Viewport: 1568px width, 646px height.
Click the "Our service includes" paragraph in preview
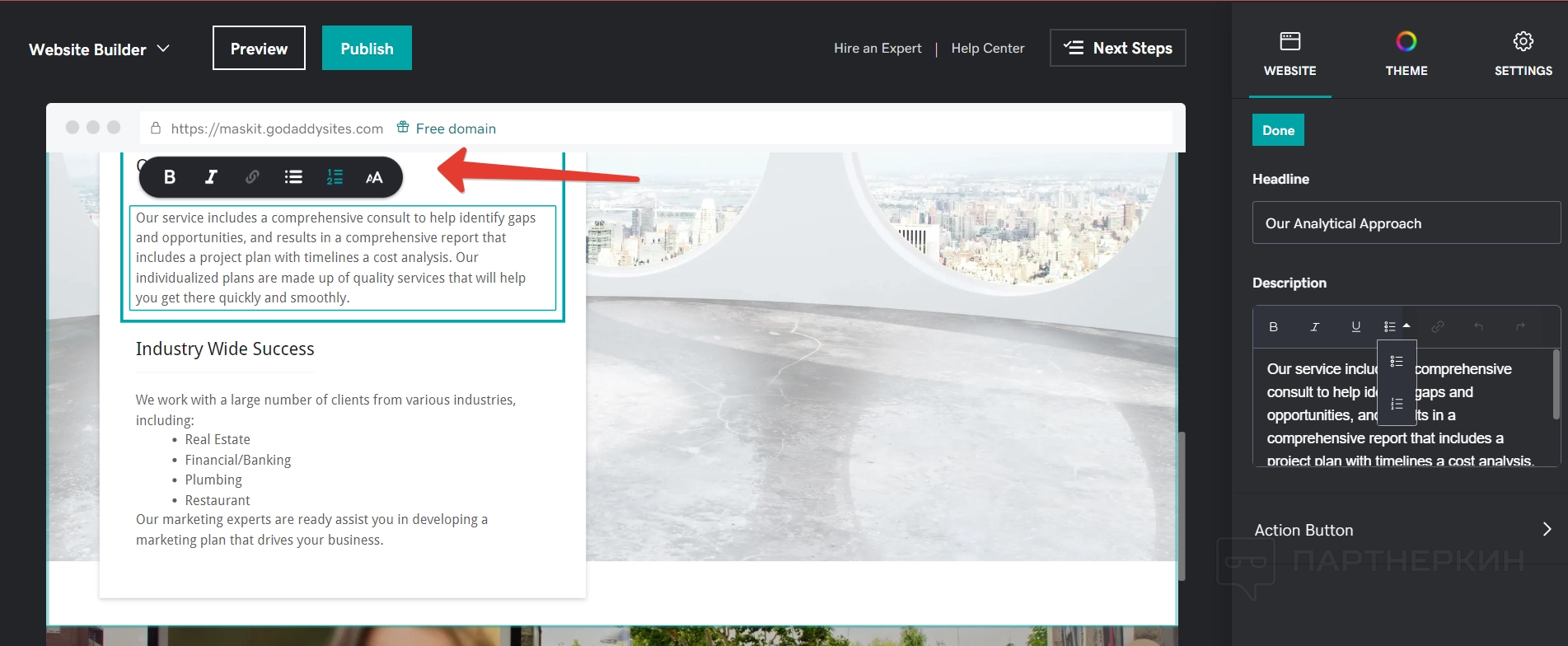pos(343,258)
